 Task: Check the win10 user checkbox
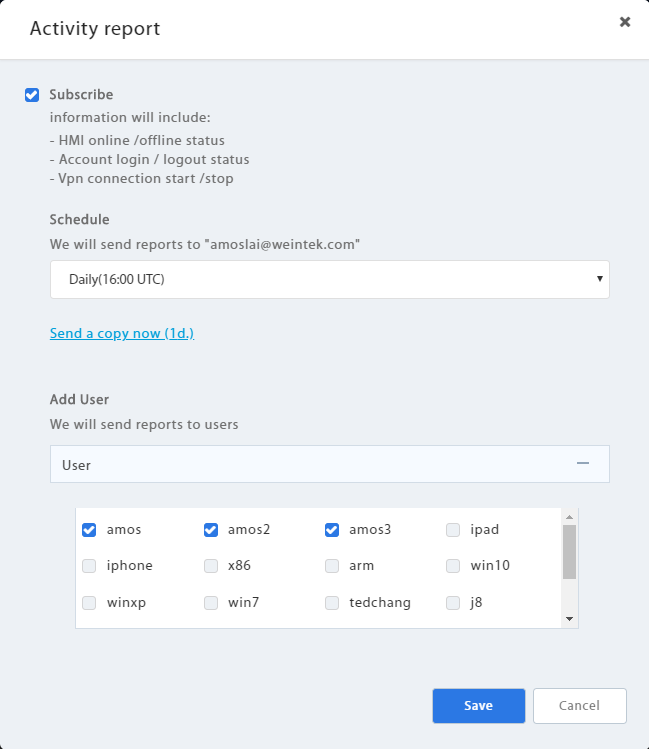pos(453,566)
